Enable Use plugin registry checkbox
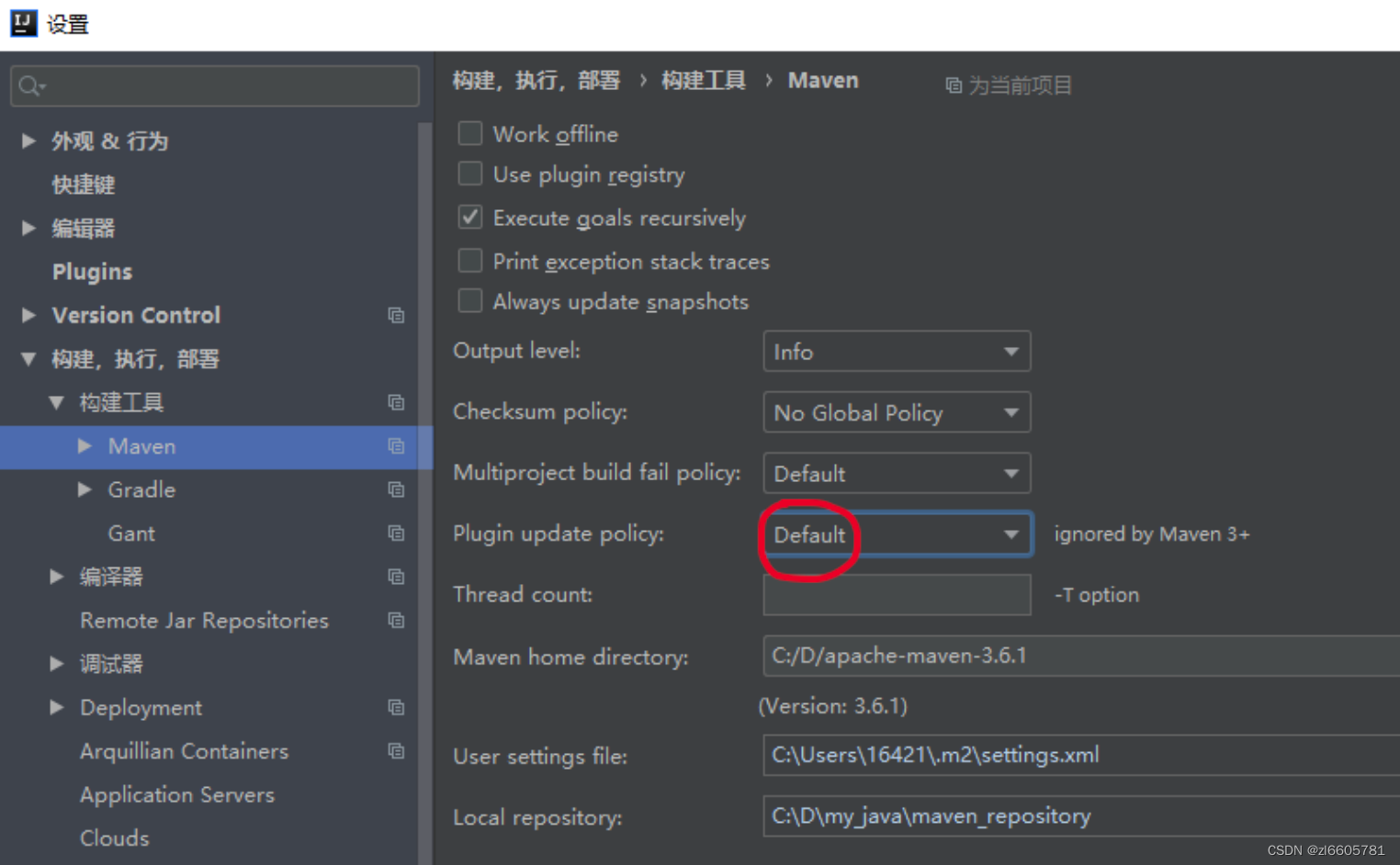 (469, 174)
